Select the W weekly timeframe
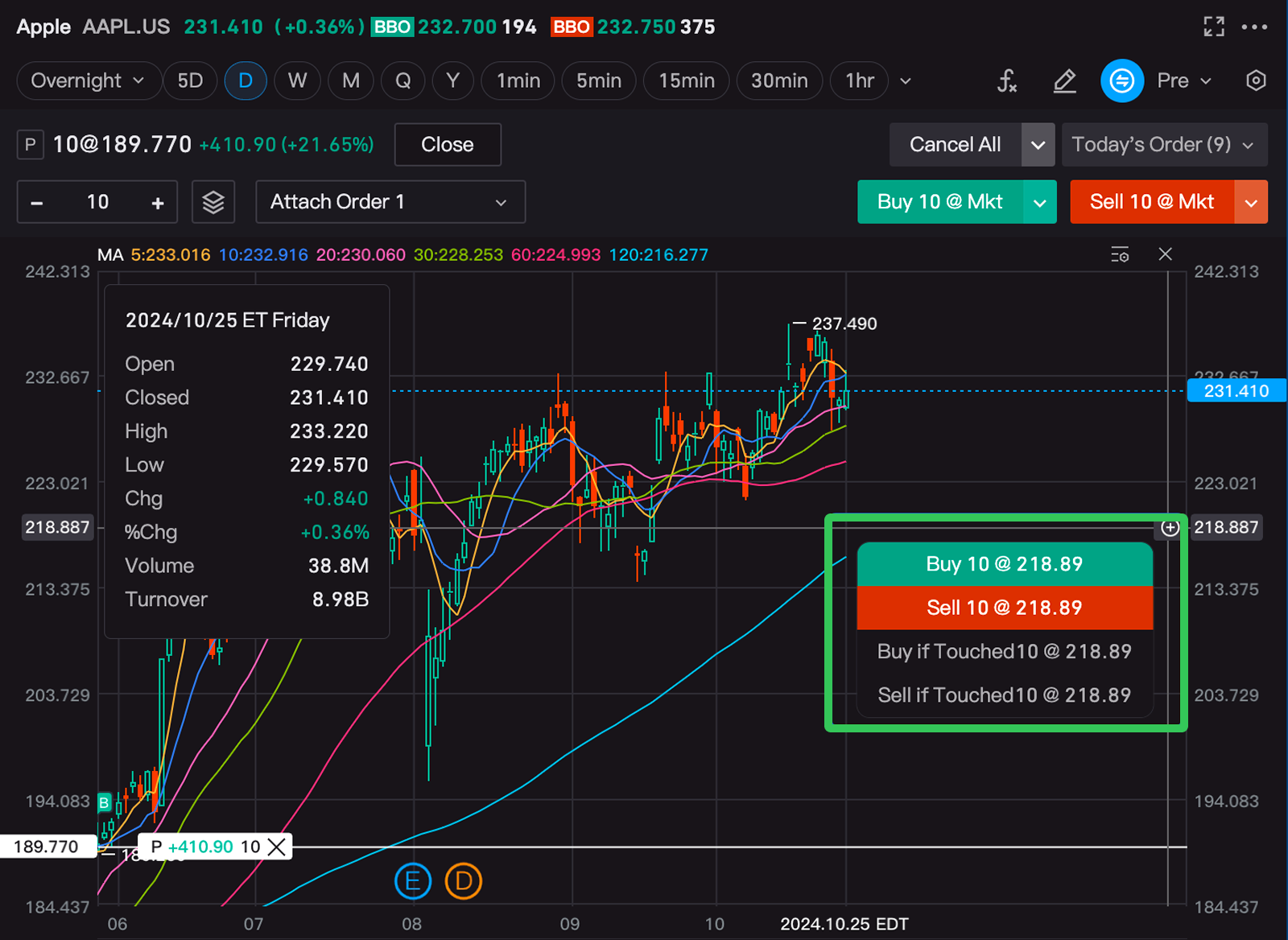This screenshot has height=940, width=1288. point(297,80)
